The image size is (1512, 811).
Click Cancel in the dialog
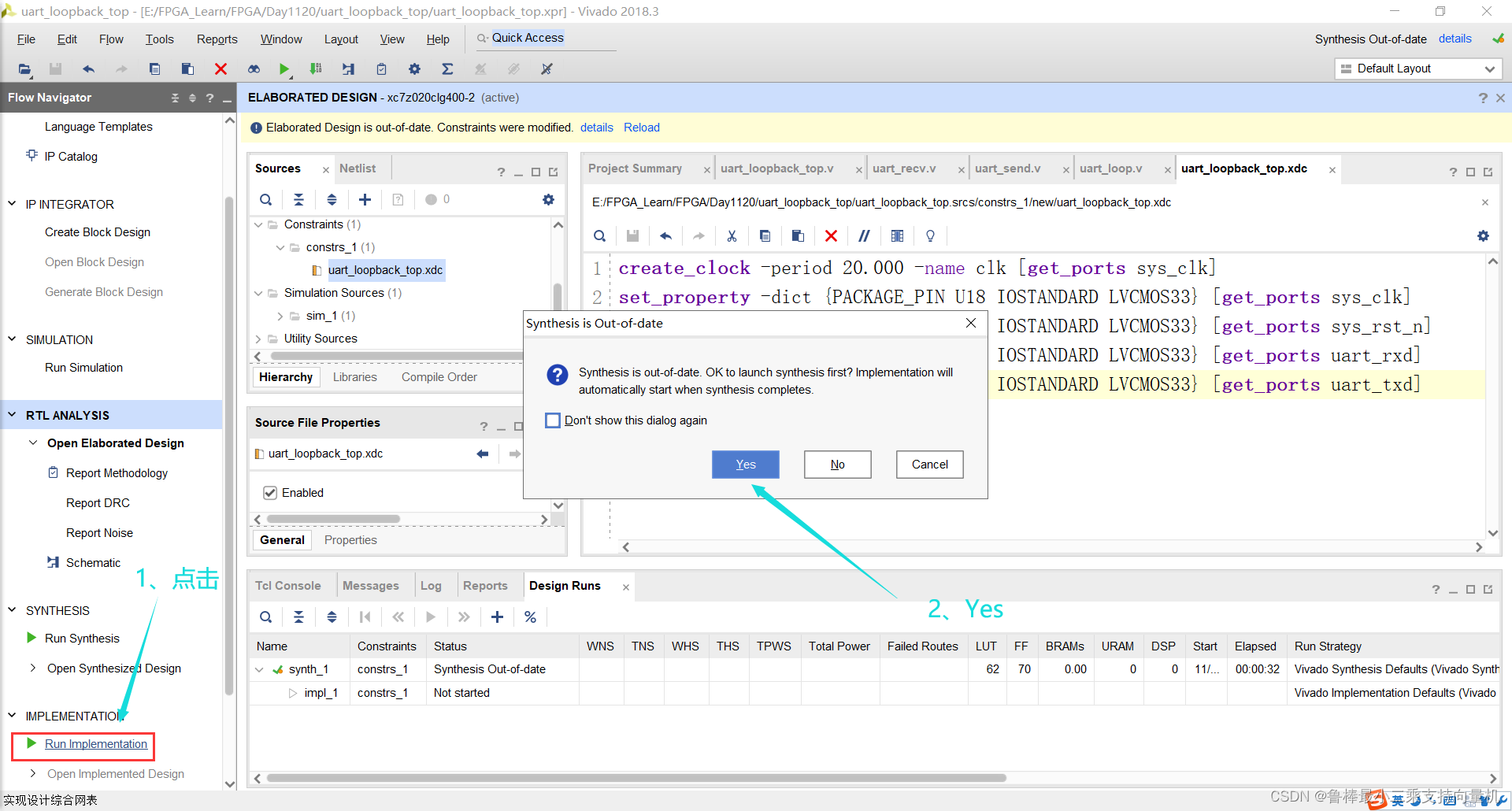[930, 465]
